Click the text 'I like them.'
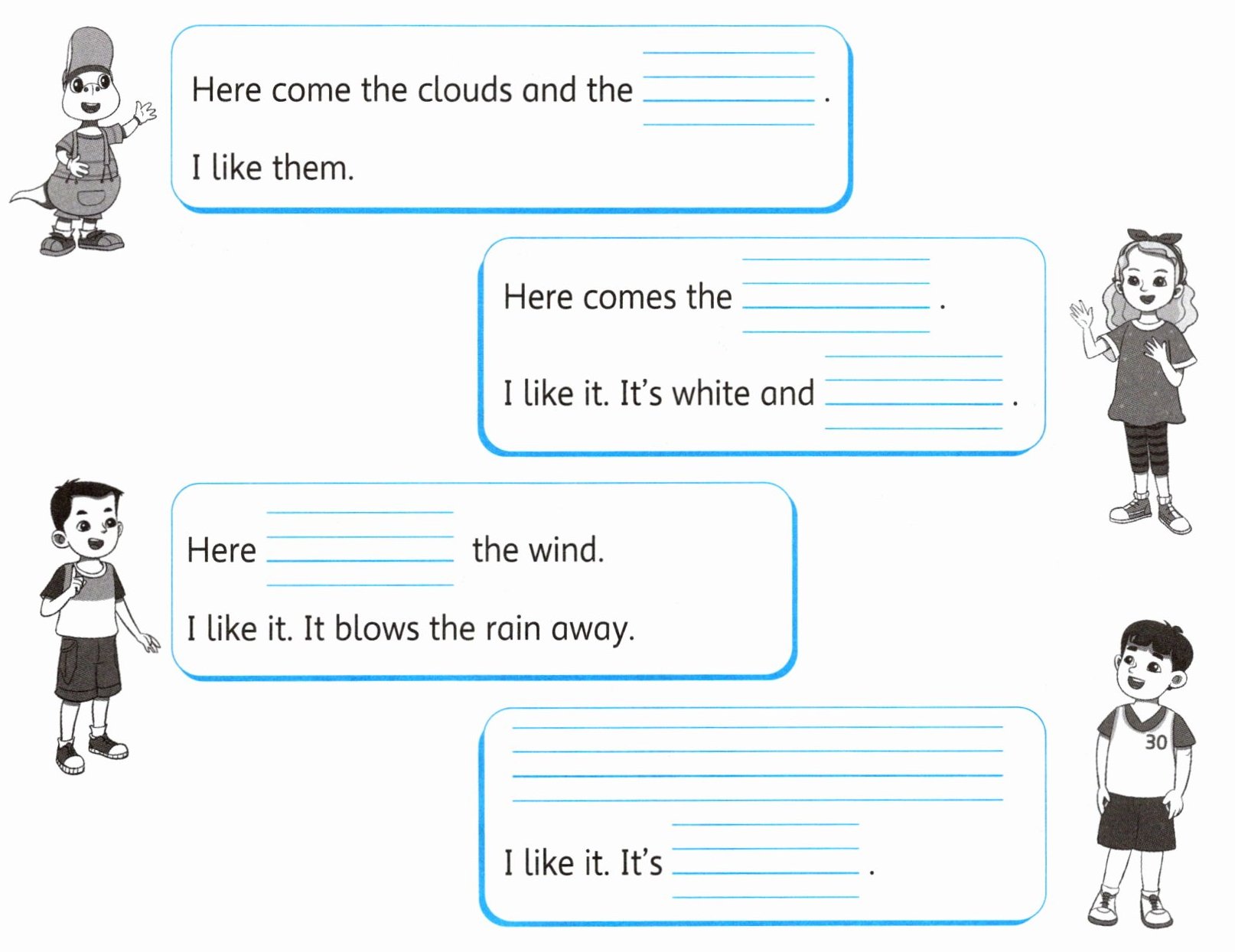The height and width of the screenshot is (952, 1235). (272, 168)
